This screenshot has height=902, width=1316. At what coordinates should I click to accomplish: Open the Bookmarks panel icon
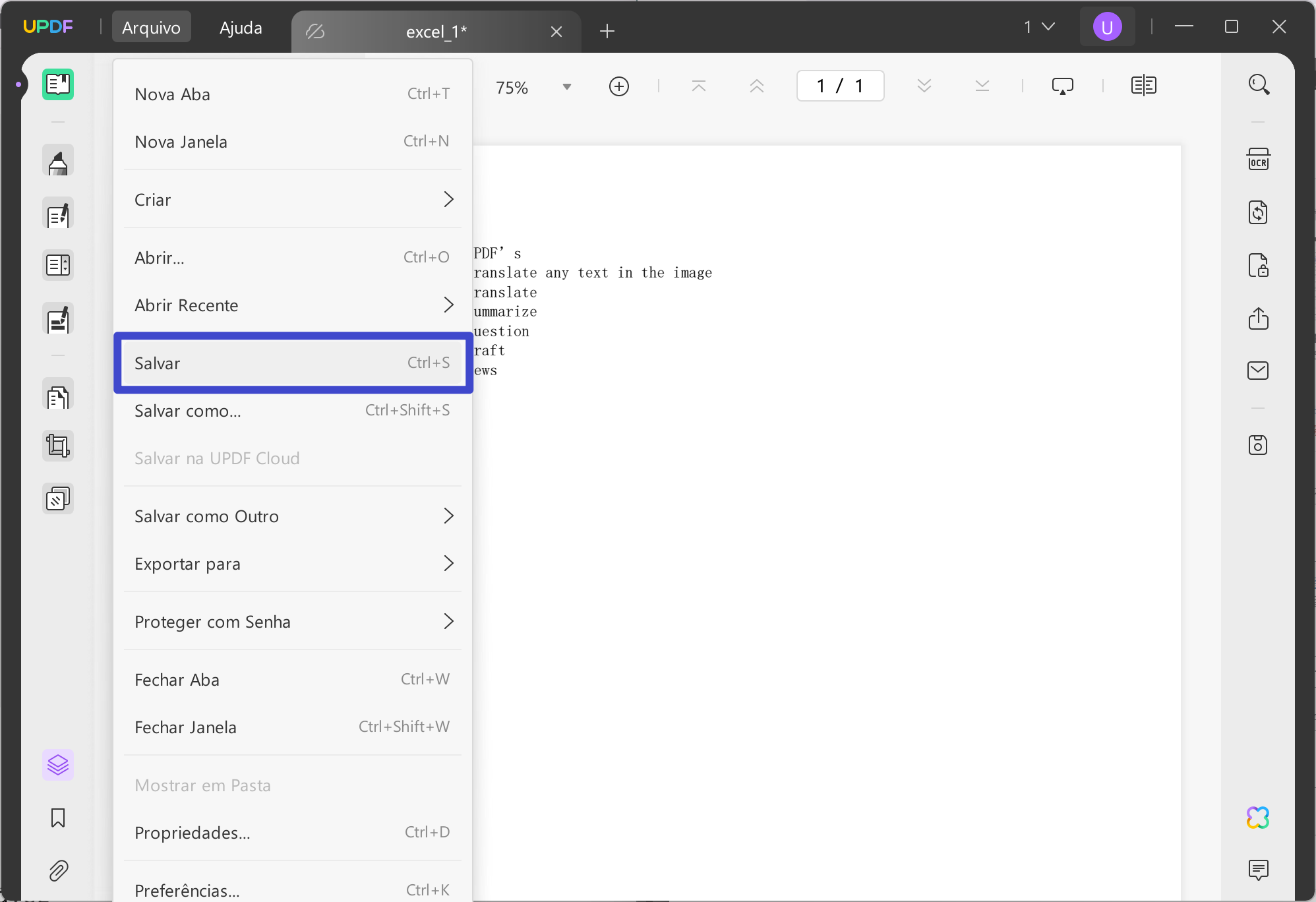[x=58, y=818]
